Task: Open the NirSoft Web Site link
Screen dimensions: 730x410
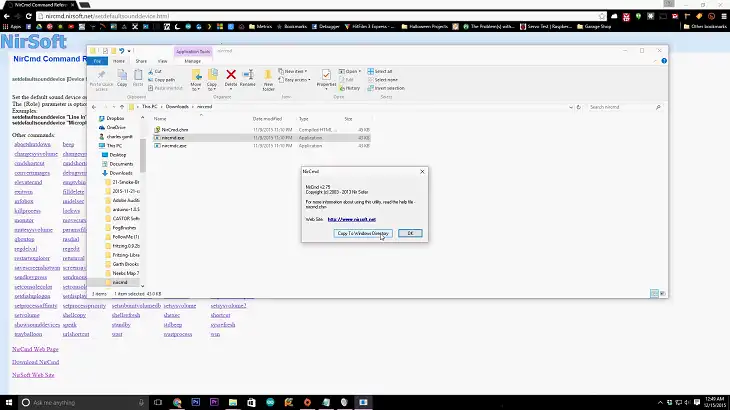Action: [33, 375]
